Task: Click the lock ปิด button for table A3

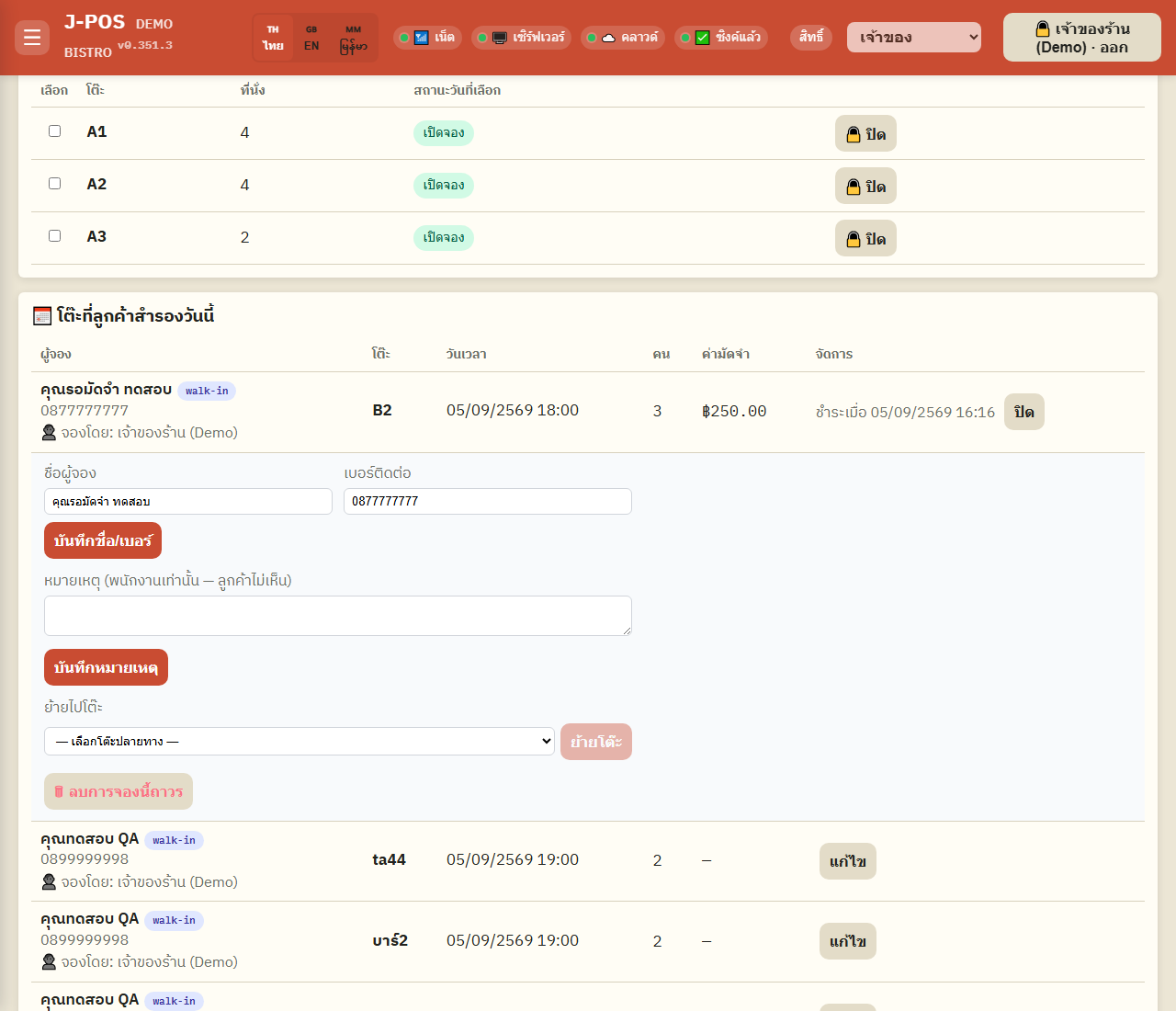Action: pyautogui.click(x=865, y=239)
